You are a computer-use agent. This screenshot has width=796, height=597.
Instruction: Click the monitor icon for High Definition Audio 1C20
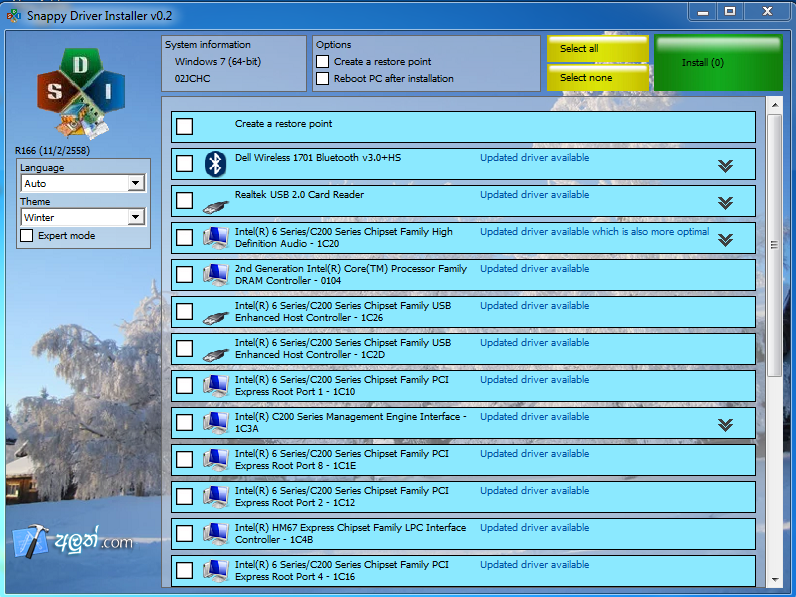[216, 238]
